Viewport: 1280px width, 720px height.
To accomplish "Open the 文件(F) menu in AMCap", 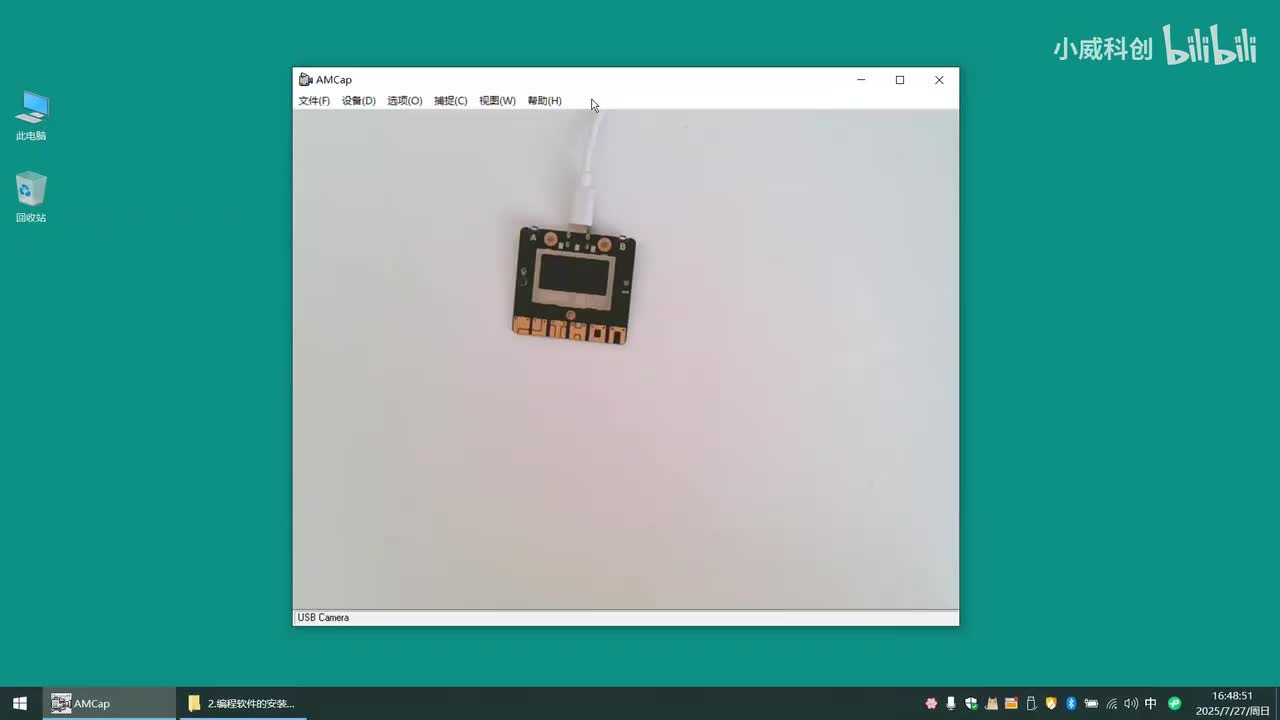I will pyautogui.click(x=314, y=101).
